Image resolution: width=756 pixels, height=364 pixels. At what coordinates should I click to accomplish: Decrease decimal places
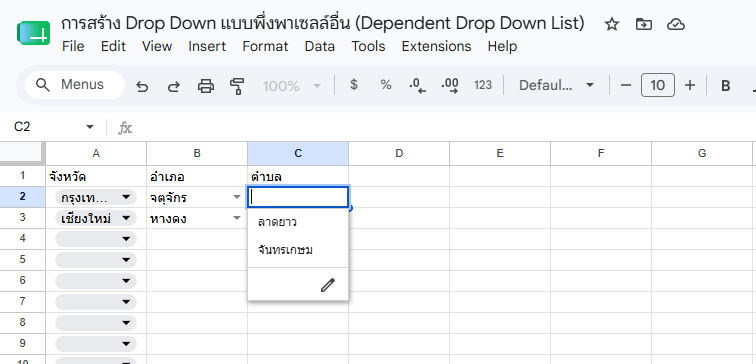coord(418,85)
